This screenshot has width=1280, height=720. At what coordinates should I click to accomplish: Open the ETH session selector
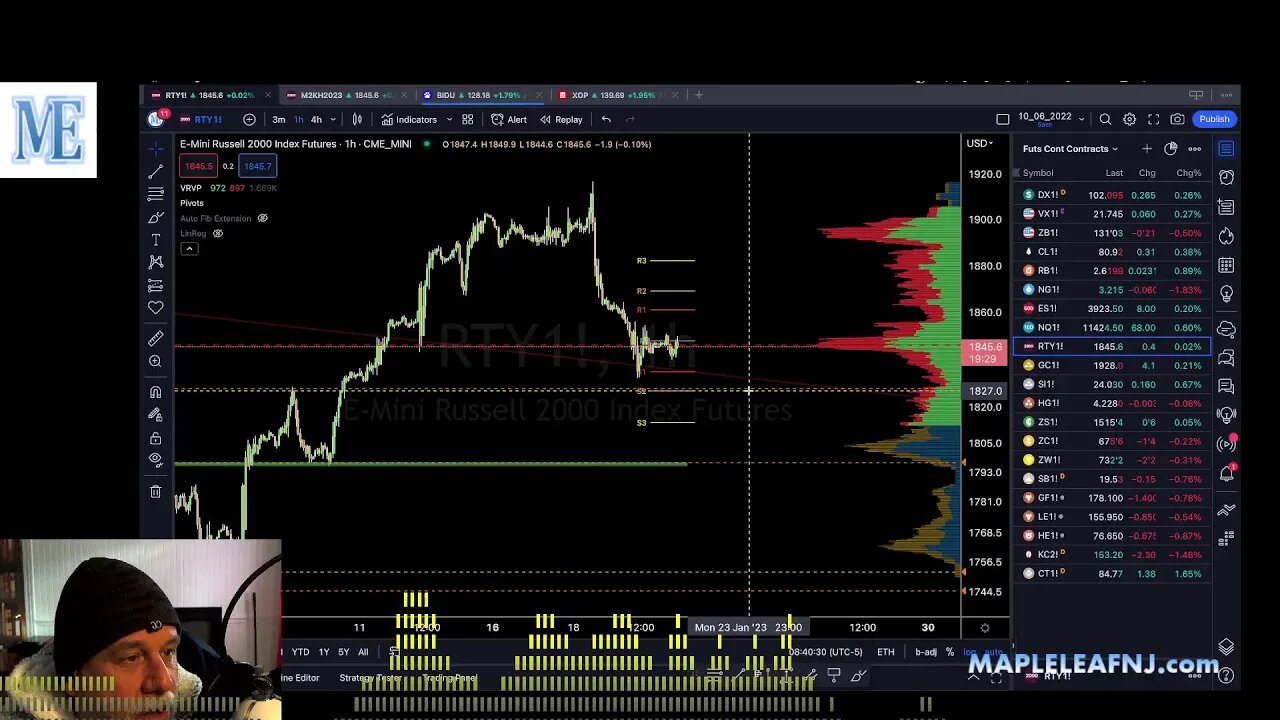tap(886, 652)
